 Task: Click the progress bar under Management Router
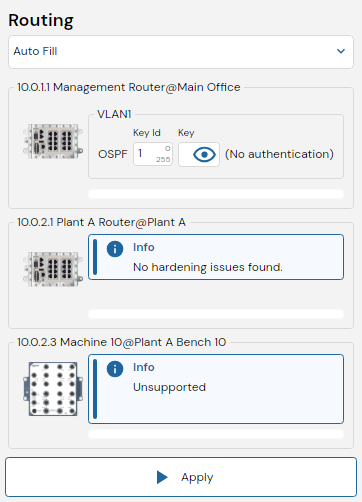tap(216, 194)
